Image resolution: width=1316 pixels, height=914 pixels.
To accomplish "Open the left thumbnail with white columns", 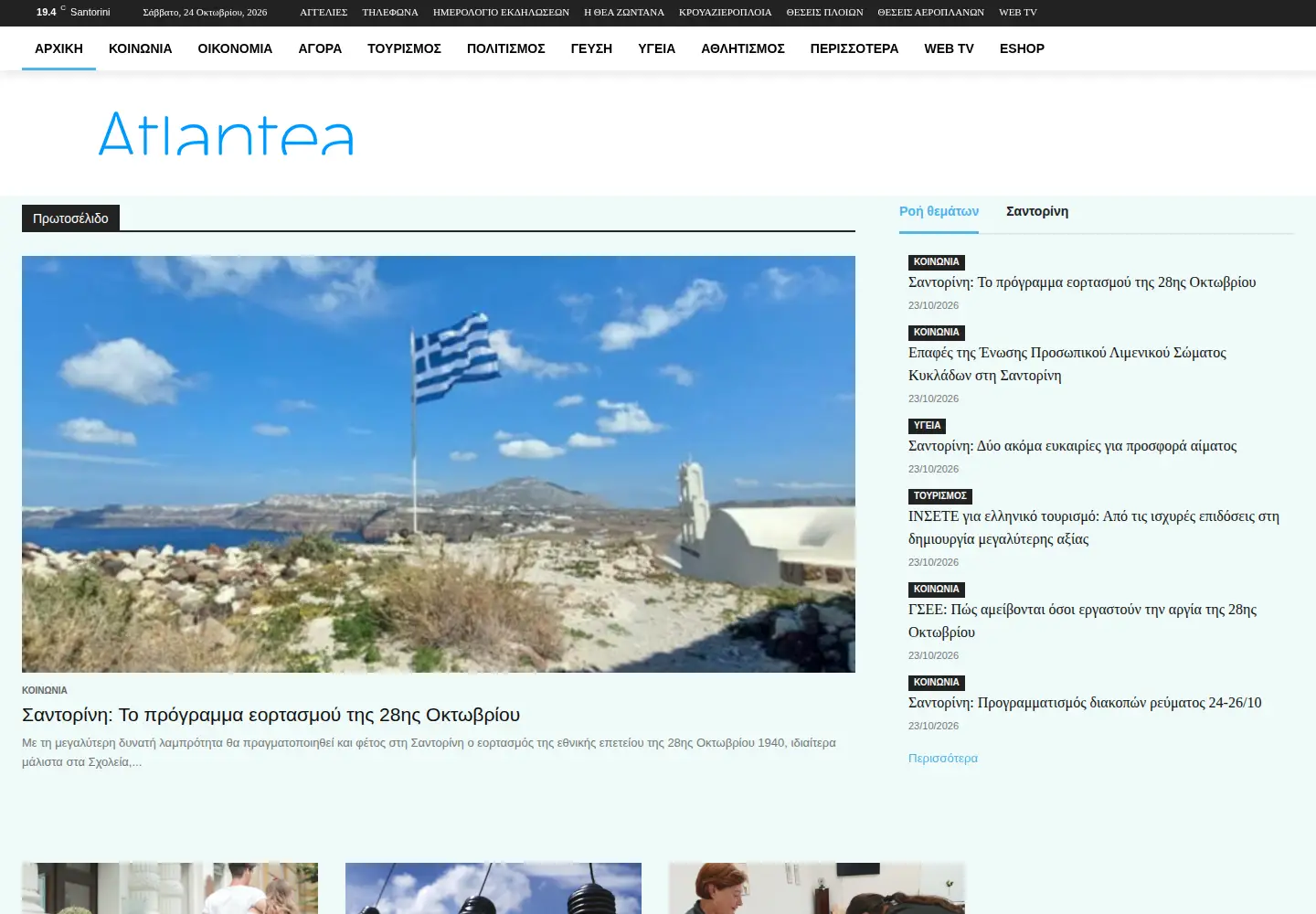I will point(170,888).
